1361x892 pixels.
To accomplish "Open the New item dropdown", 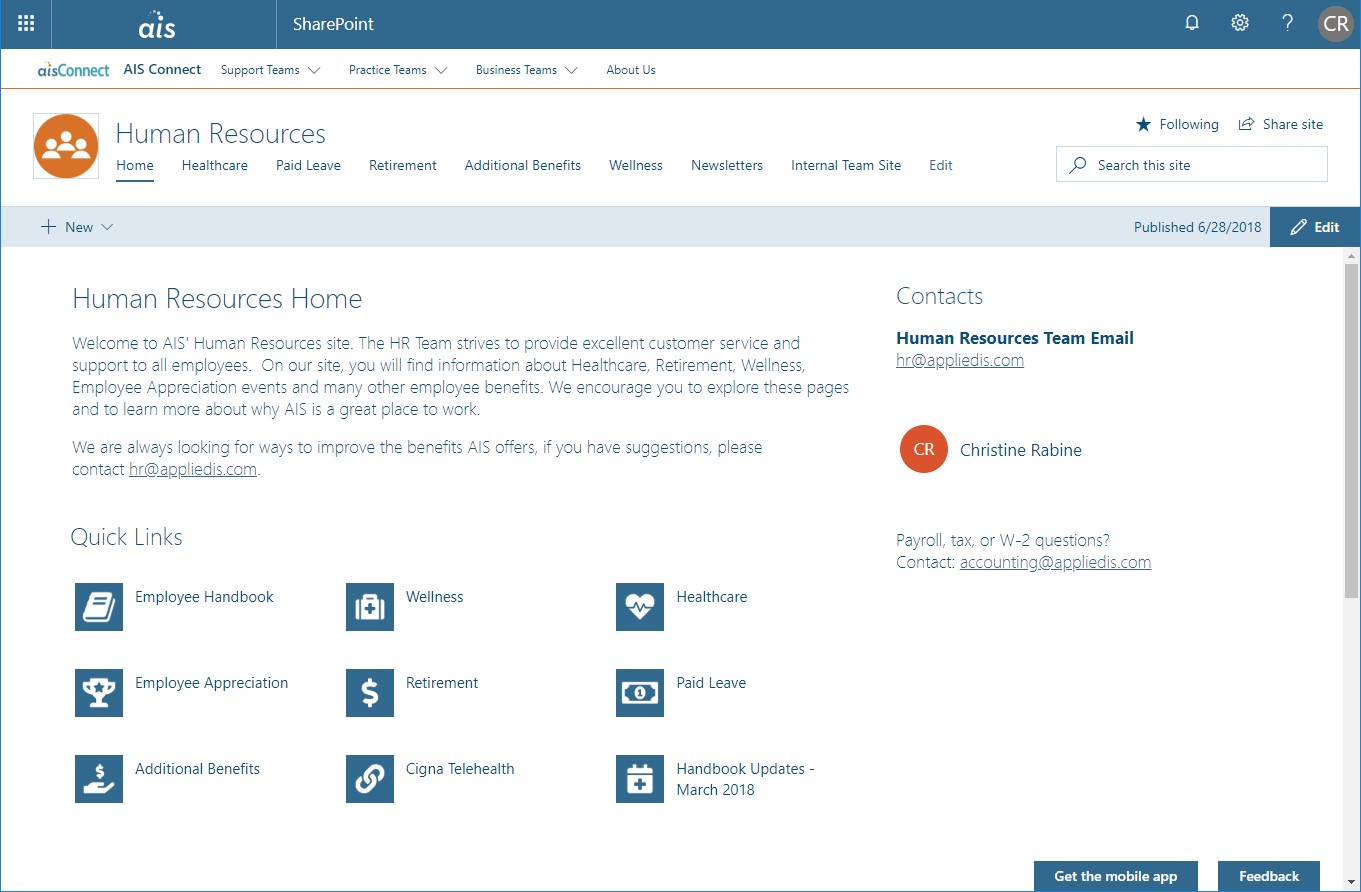I will [x=77, y=227].
